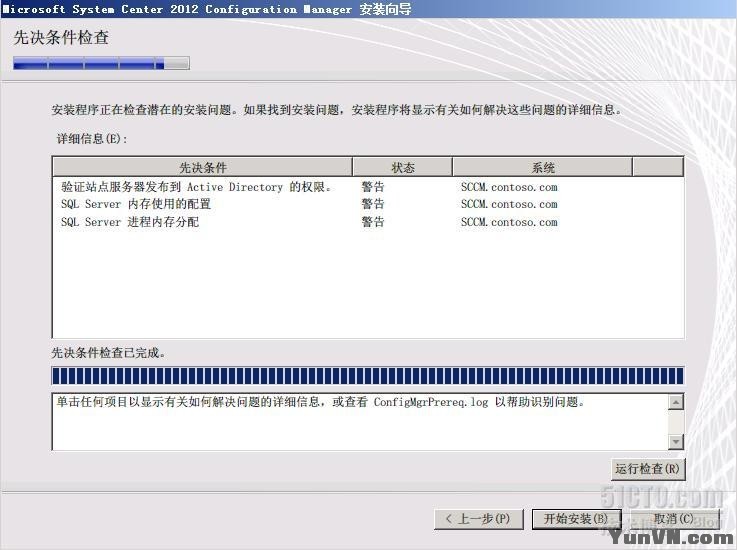Click scroll down arrow in details box
737x550 pixels.
point(676,441)
